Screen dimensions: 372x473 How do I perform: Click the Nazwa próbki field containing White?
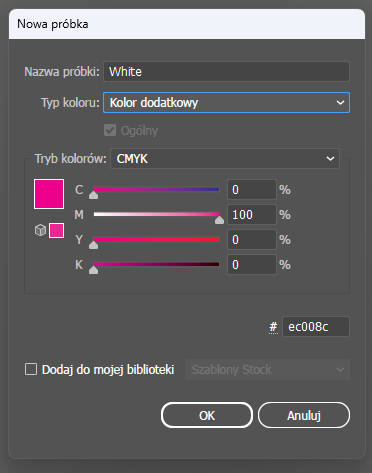tap(226, 71)
